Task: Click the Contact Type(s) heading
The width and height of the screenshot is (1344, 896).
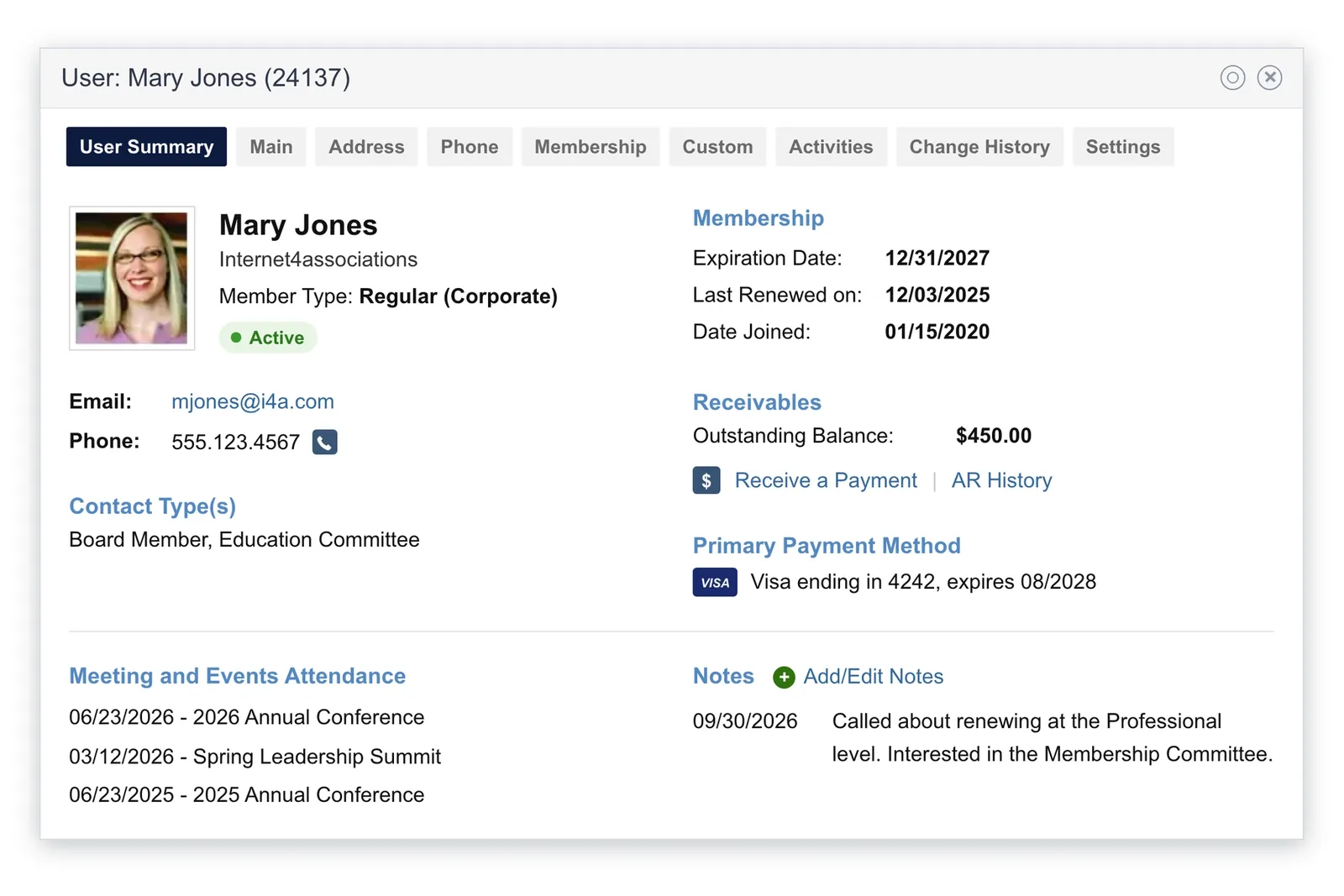Action: pyautogui.click(x=152, y=506)
